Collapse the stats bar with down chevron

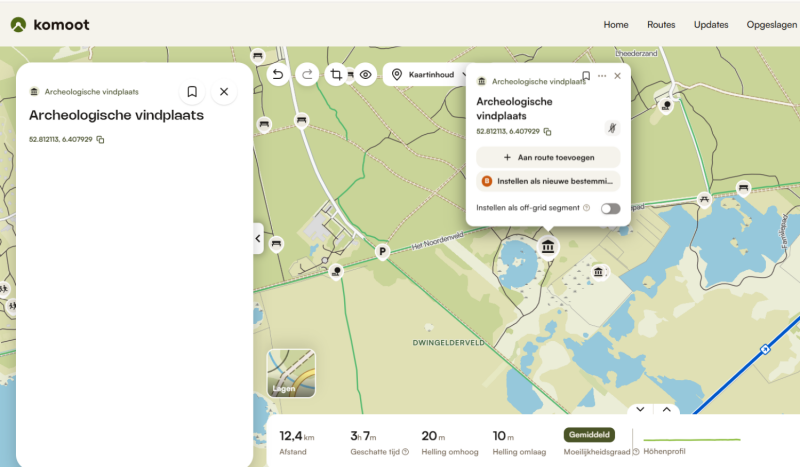(x=640, y=409)
